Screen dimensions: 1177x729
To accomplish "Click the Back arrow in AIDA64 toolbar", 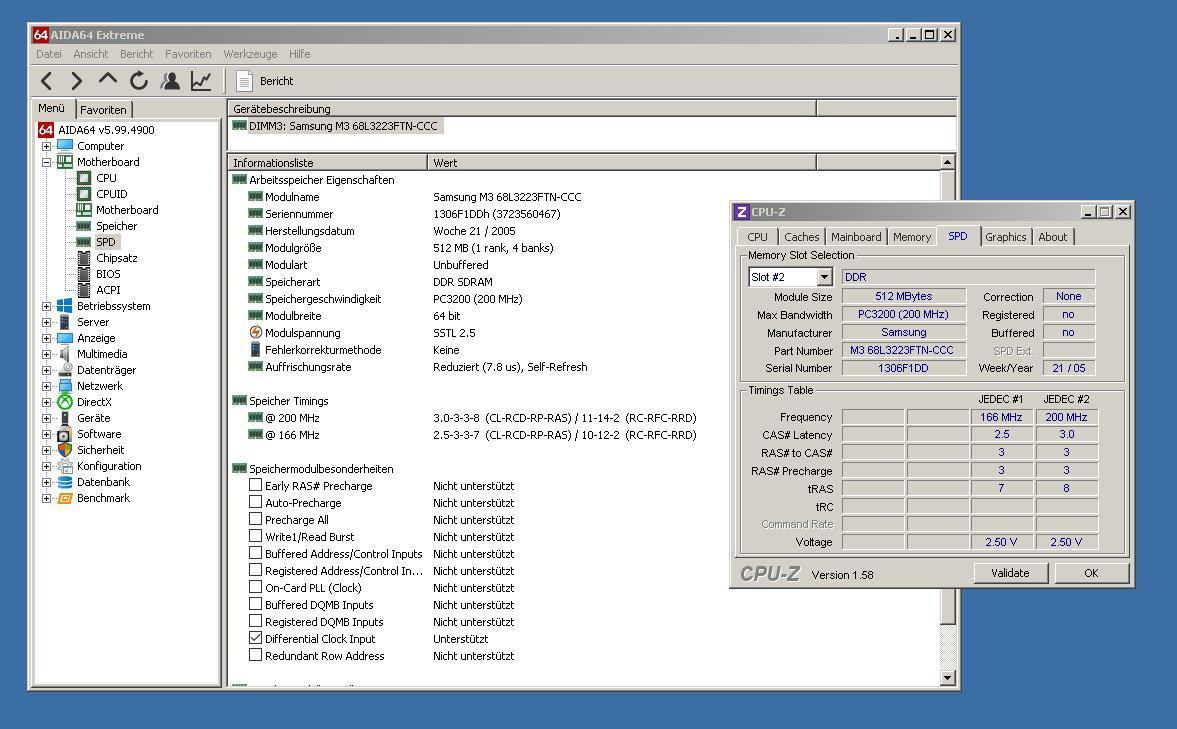I will (47, 81).
